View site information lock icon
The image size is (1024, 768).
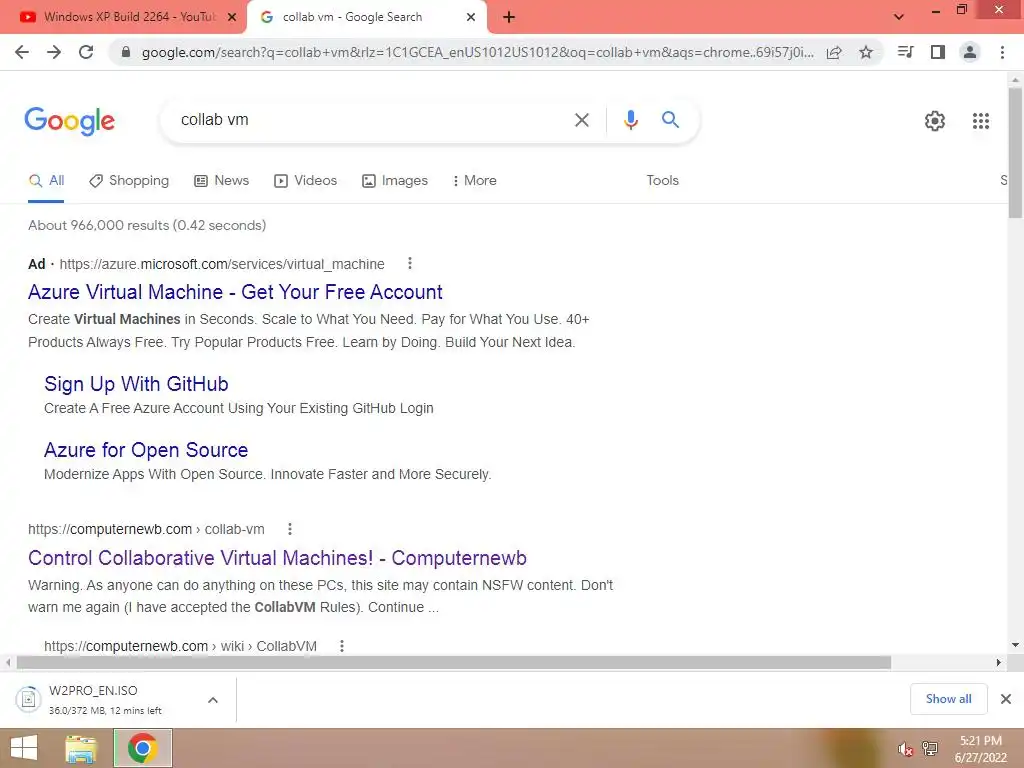(x=126, y=52)
